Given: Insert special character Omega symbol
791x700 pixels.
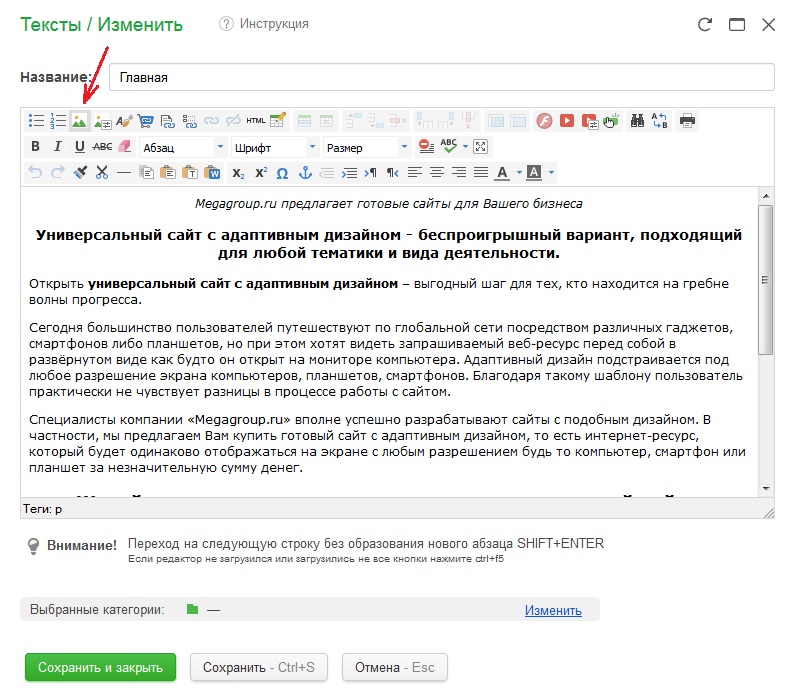Looking at the screenshot, I should (282, 173).
